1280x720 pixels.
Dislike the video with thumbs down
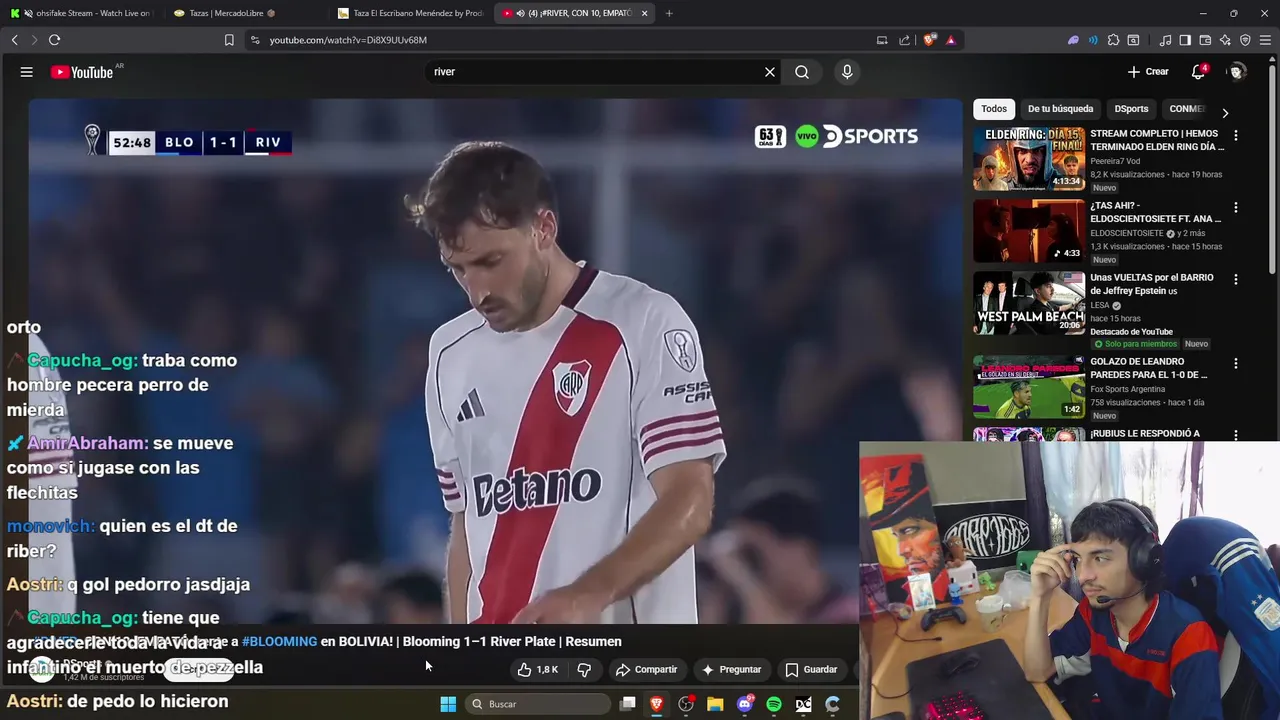(585, 670)
